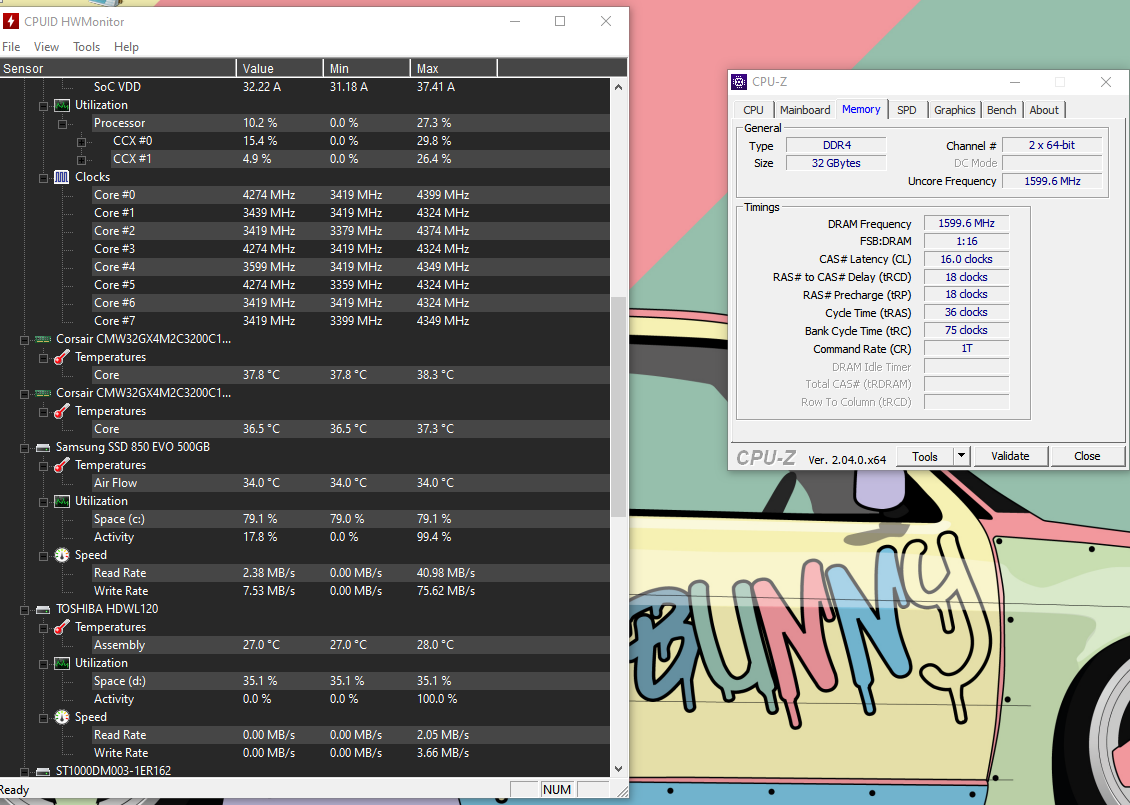Click the Utilization graph icon under Processor section
1130x805 pixels.
click(62, 104)
